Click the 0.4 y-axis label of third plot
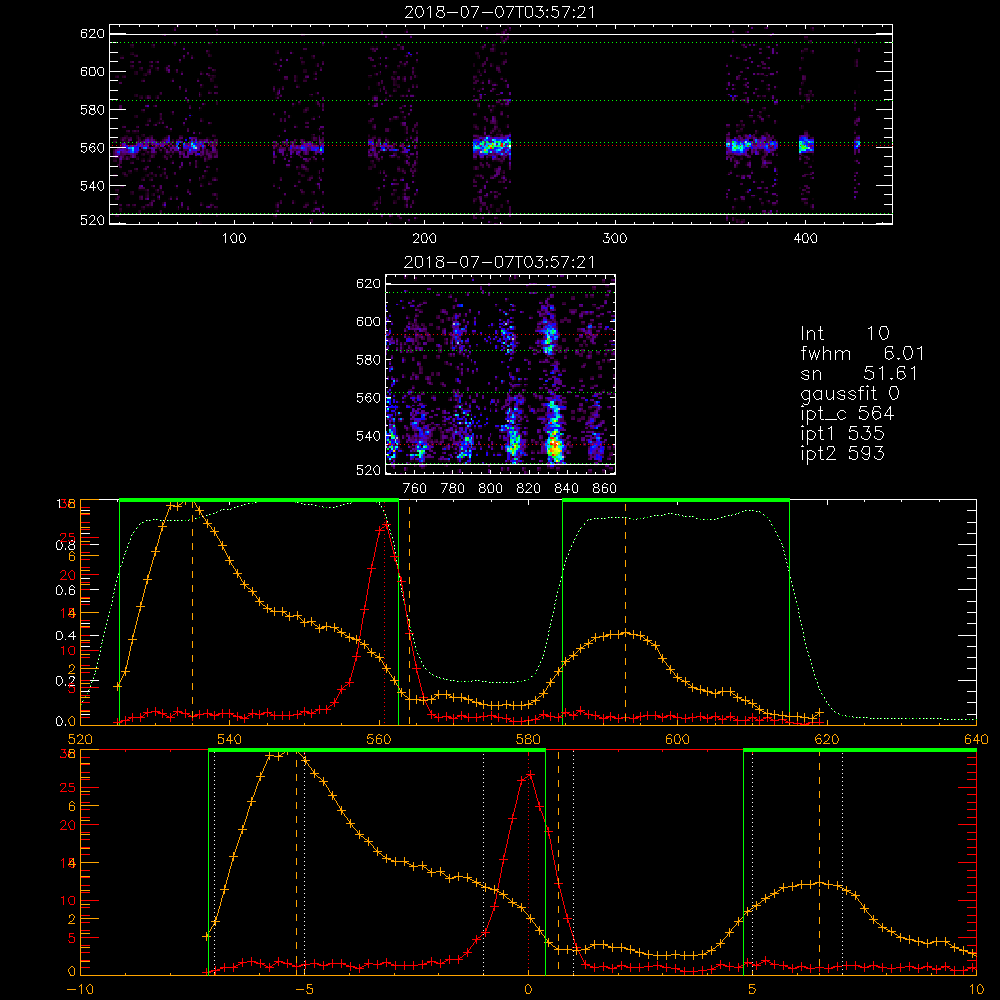The height and width of the screenshot is (1000, 1000). tap(65, 635)
